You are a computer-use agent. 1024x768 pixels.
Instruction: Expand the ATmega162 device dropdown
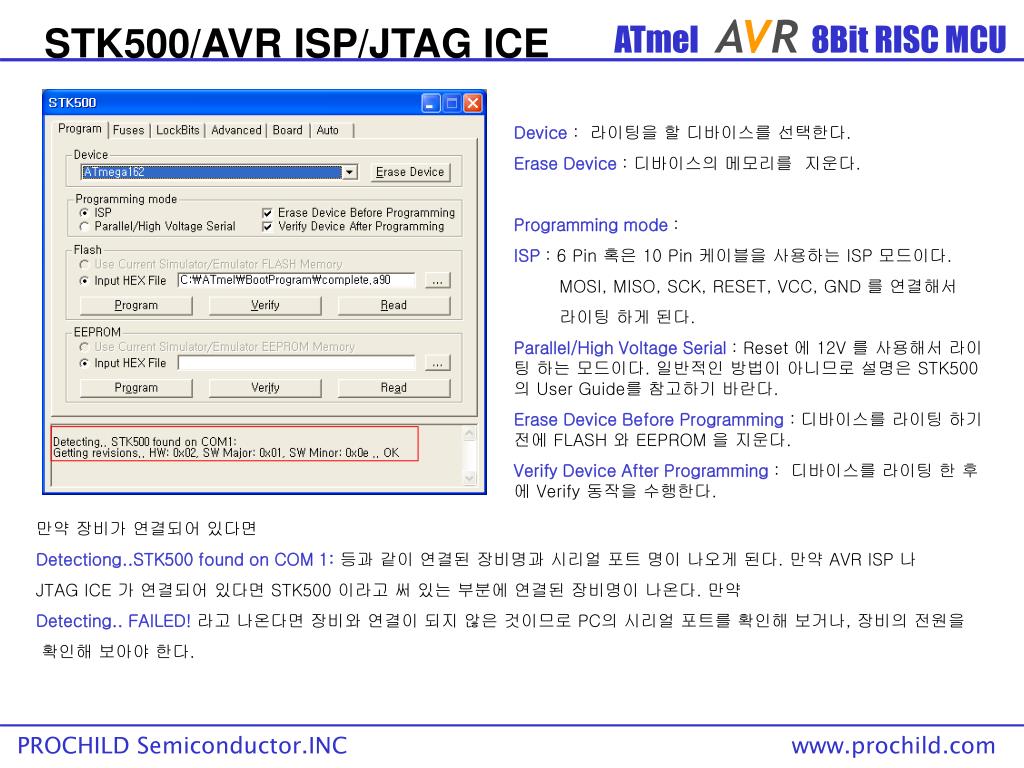click(x=350, y=172)
